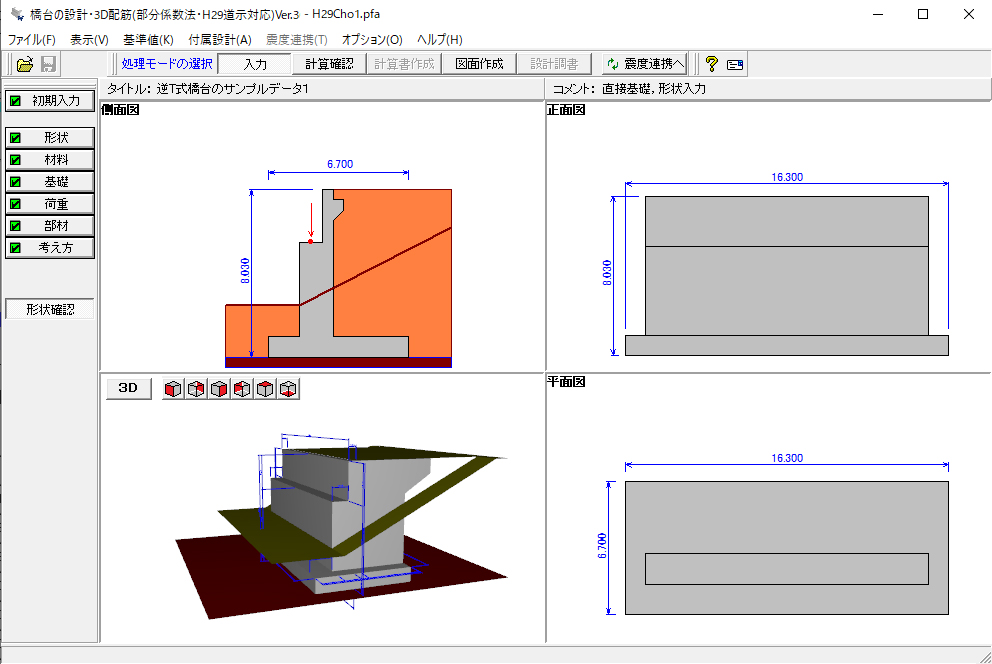
Task: Click the 震度連携へ button
Action: coord(645,64)
